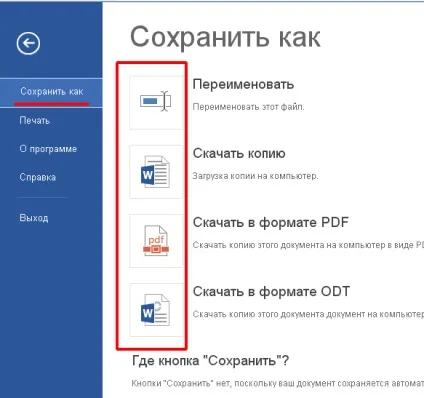Click the Сохранить как page title
This screenshot has width=424, height=398.
[x=225, y=37]
